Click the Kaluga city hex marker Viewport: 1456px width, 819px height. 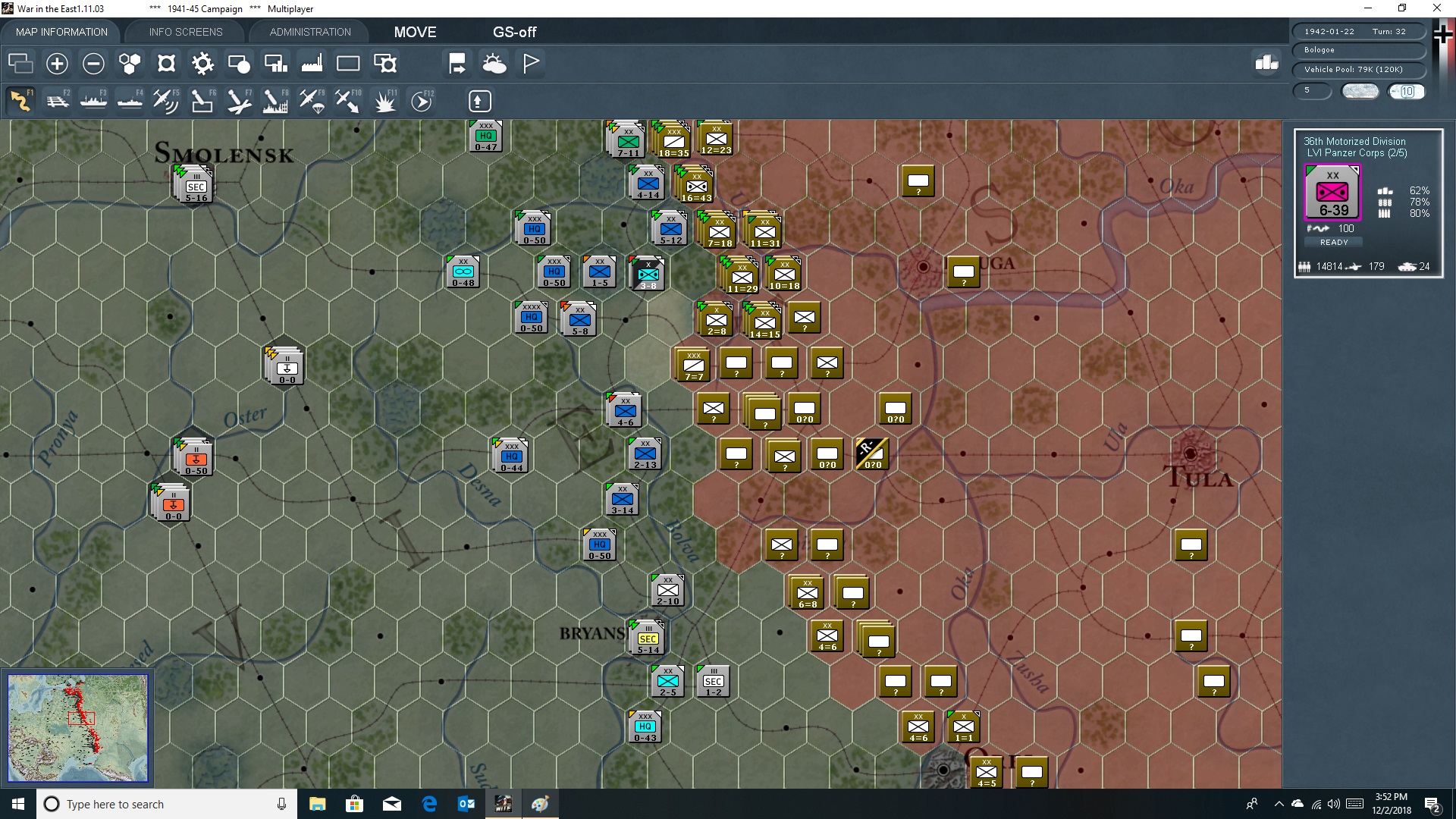pyautogui.click(x=923, y=267)
